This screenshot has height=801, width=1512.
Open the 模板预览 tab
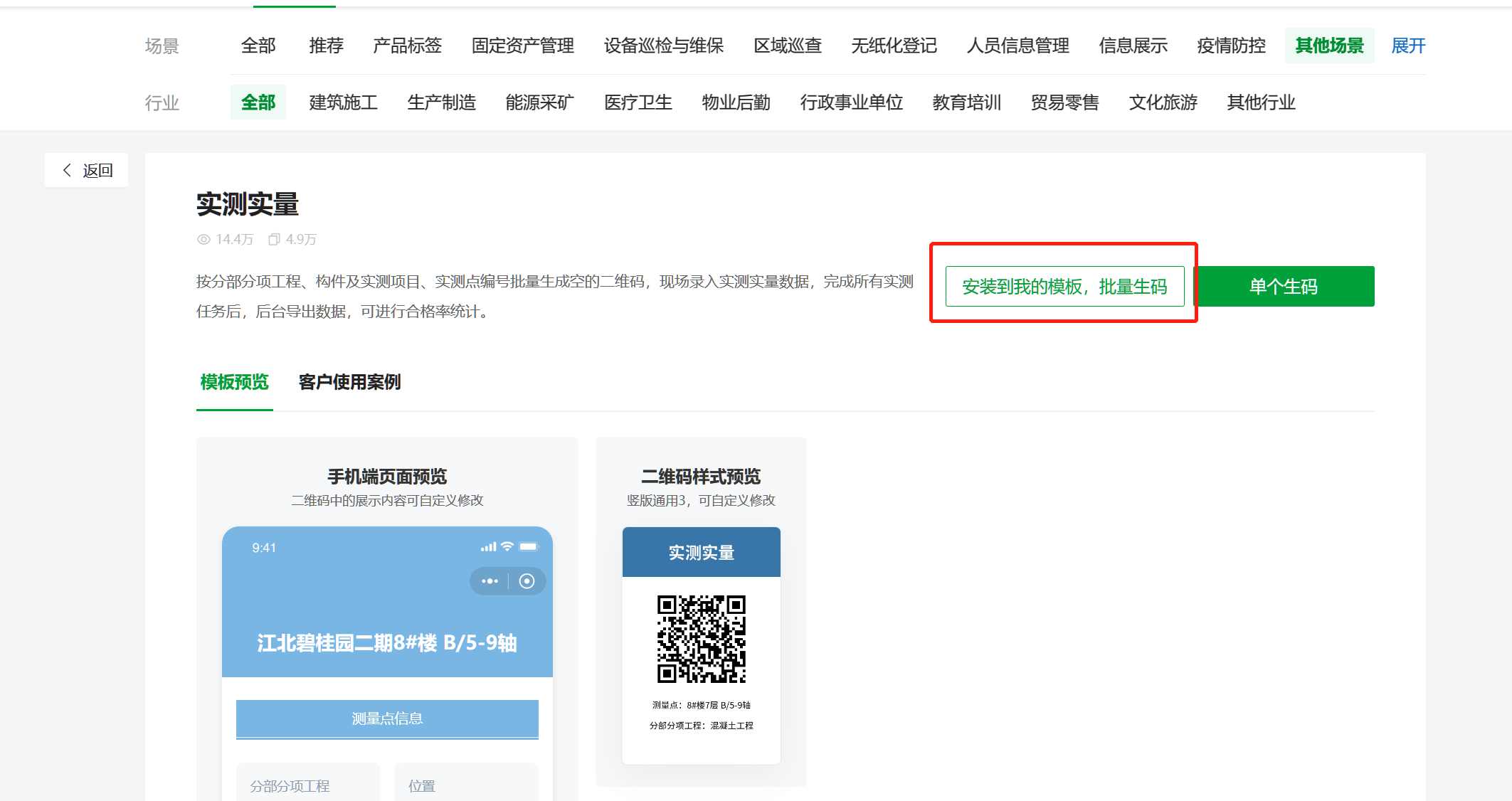pyautogui.click(x=234, y=383)
